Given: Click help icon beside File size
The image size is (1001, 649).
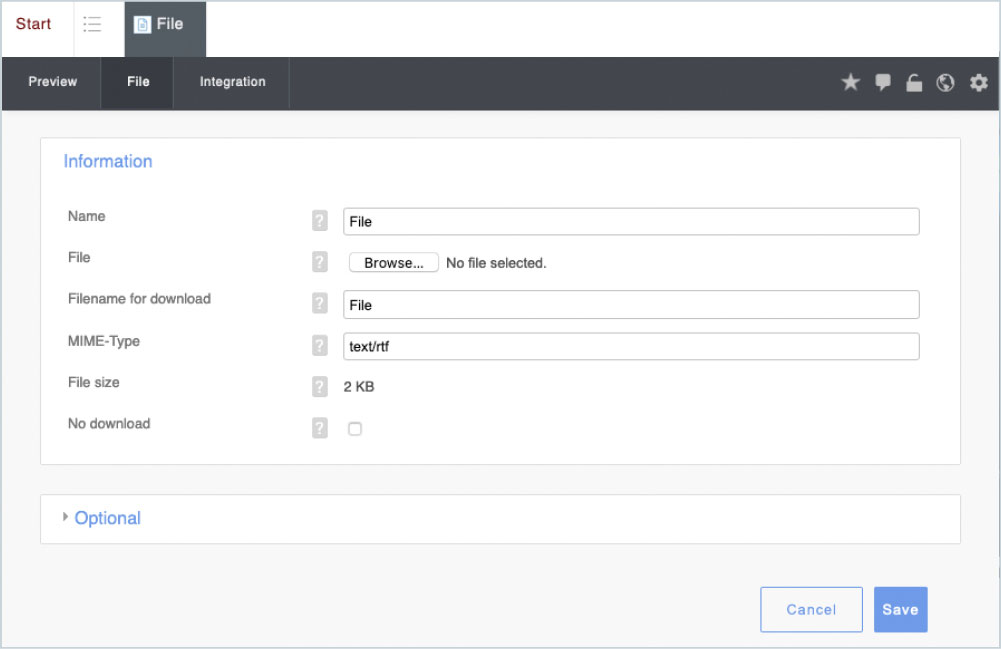Looking at the screenshot, I should pos(320,387).
